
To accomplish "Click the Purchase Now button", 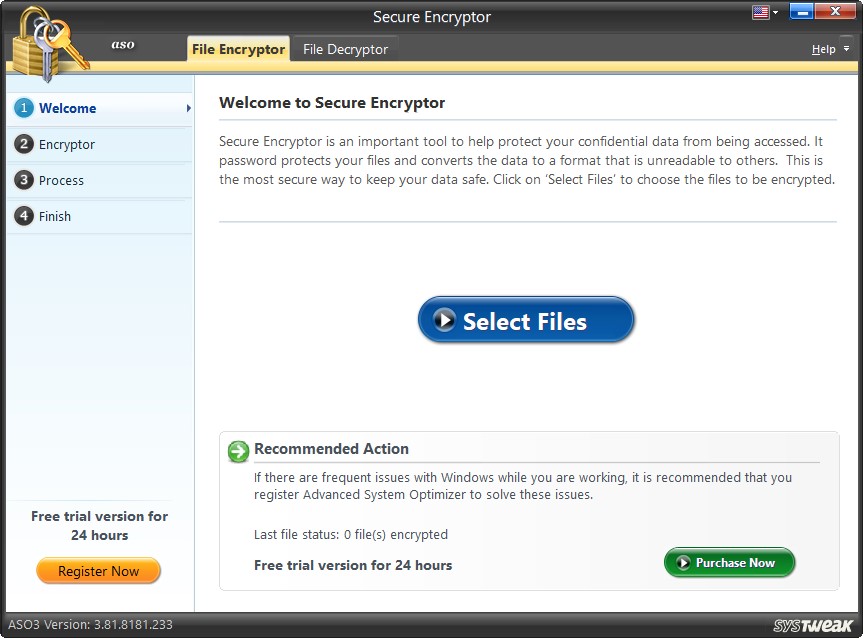I will (729, 562).
